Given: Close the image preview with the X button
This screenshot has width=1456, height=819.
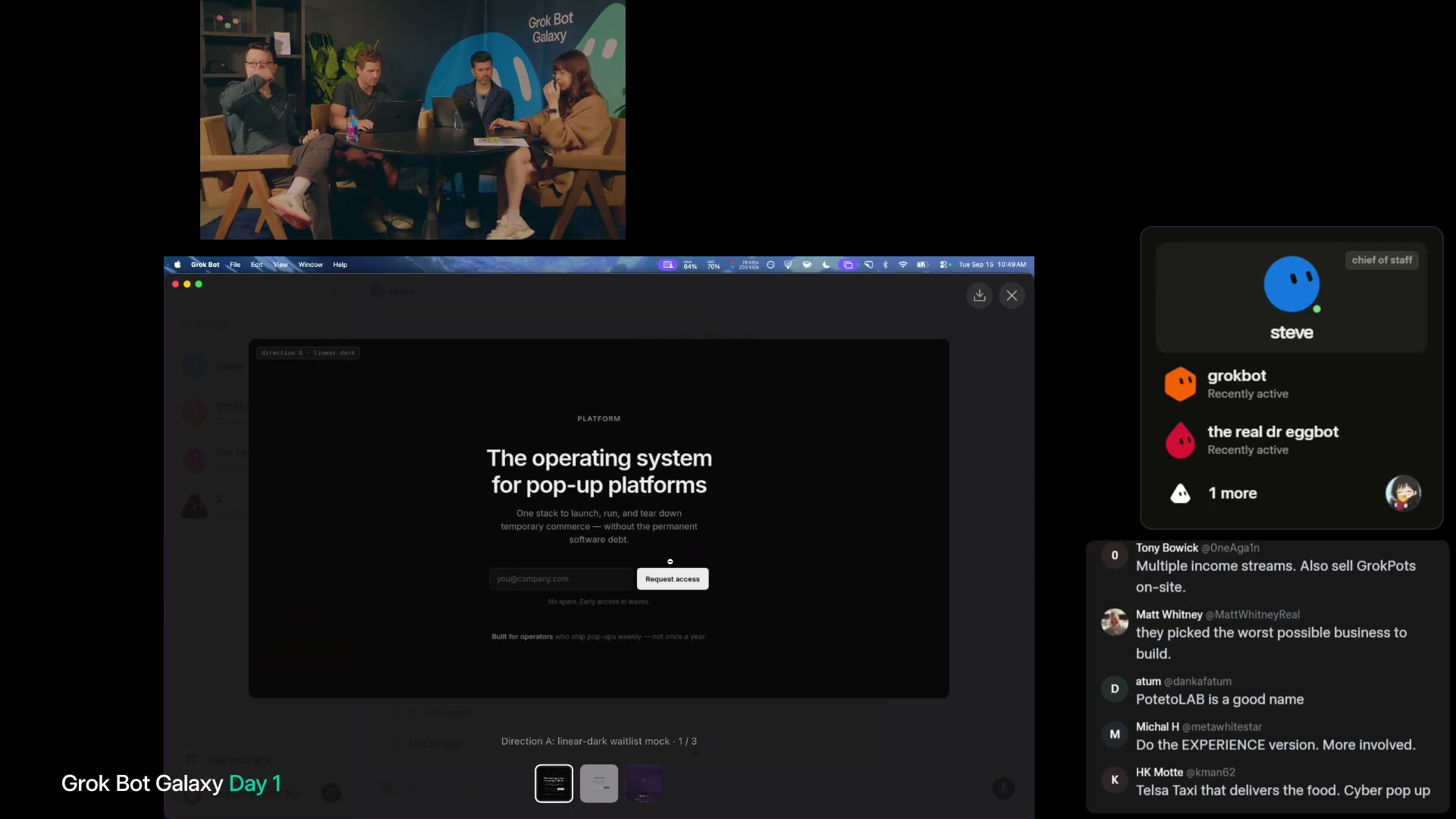Looking at the screenshot, I should pyautogui.click(x=1012, y=296).
